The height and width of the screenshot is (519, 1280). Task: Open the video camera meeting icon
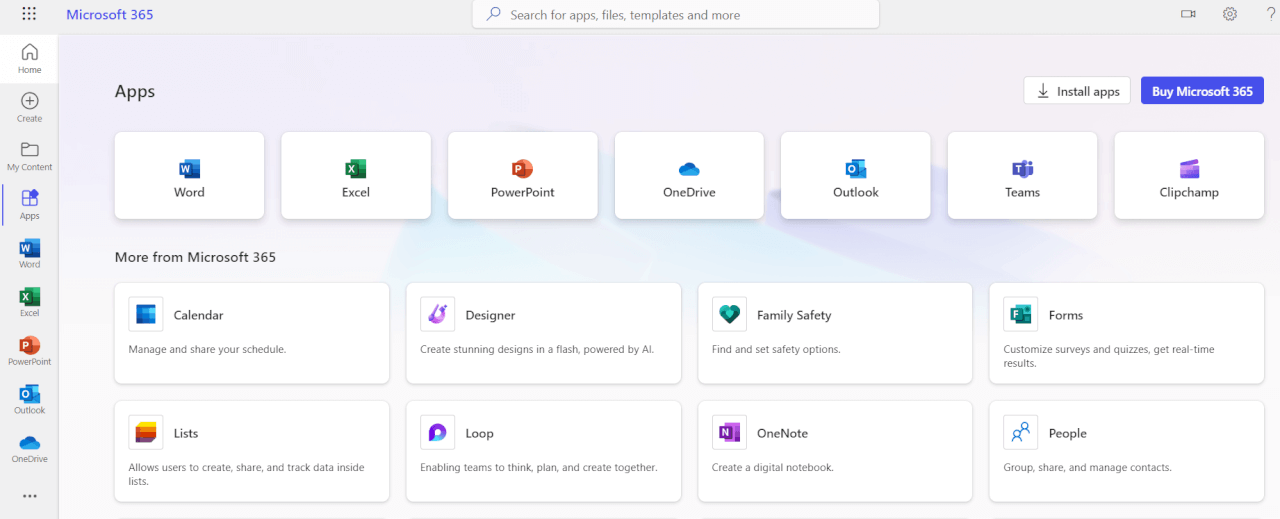pyautogui.click(x=1188, y=14)
